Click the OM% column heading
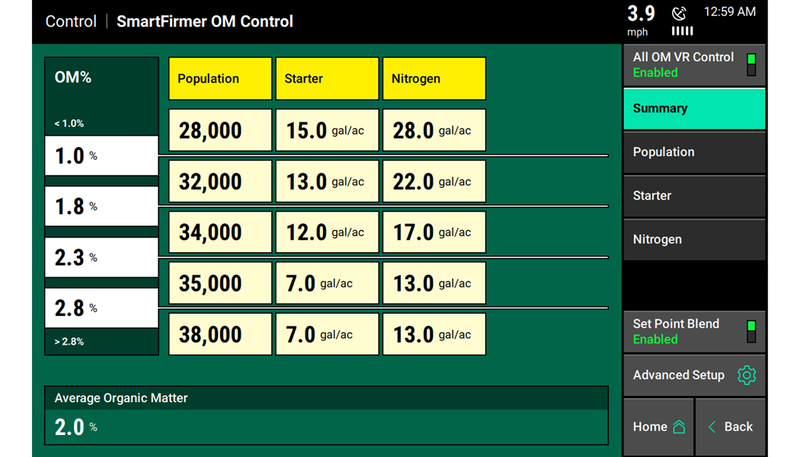 coord(73,78)
